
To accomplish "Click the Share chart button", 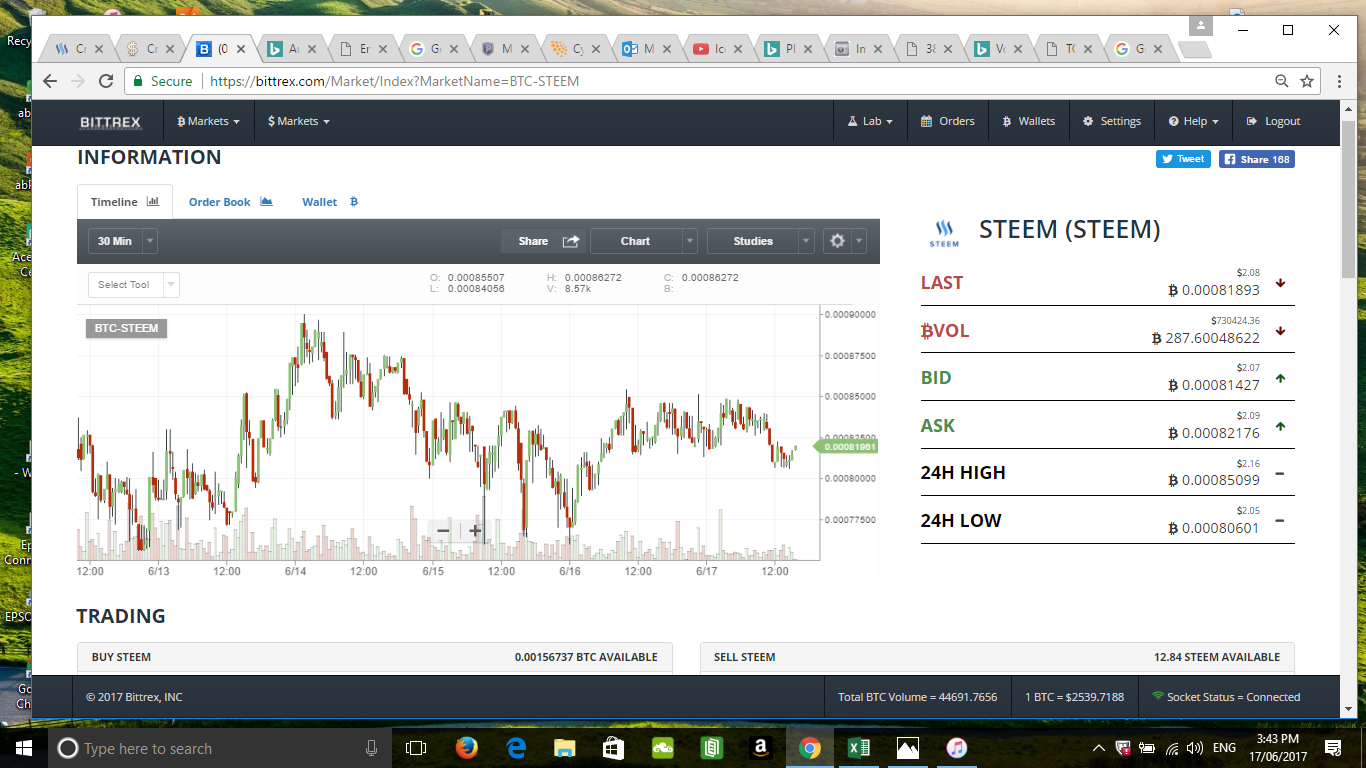I will pos(543,241).
